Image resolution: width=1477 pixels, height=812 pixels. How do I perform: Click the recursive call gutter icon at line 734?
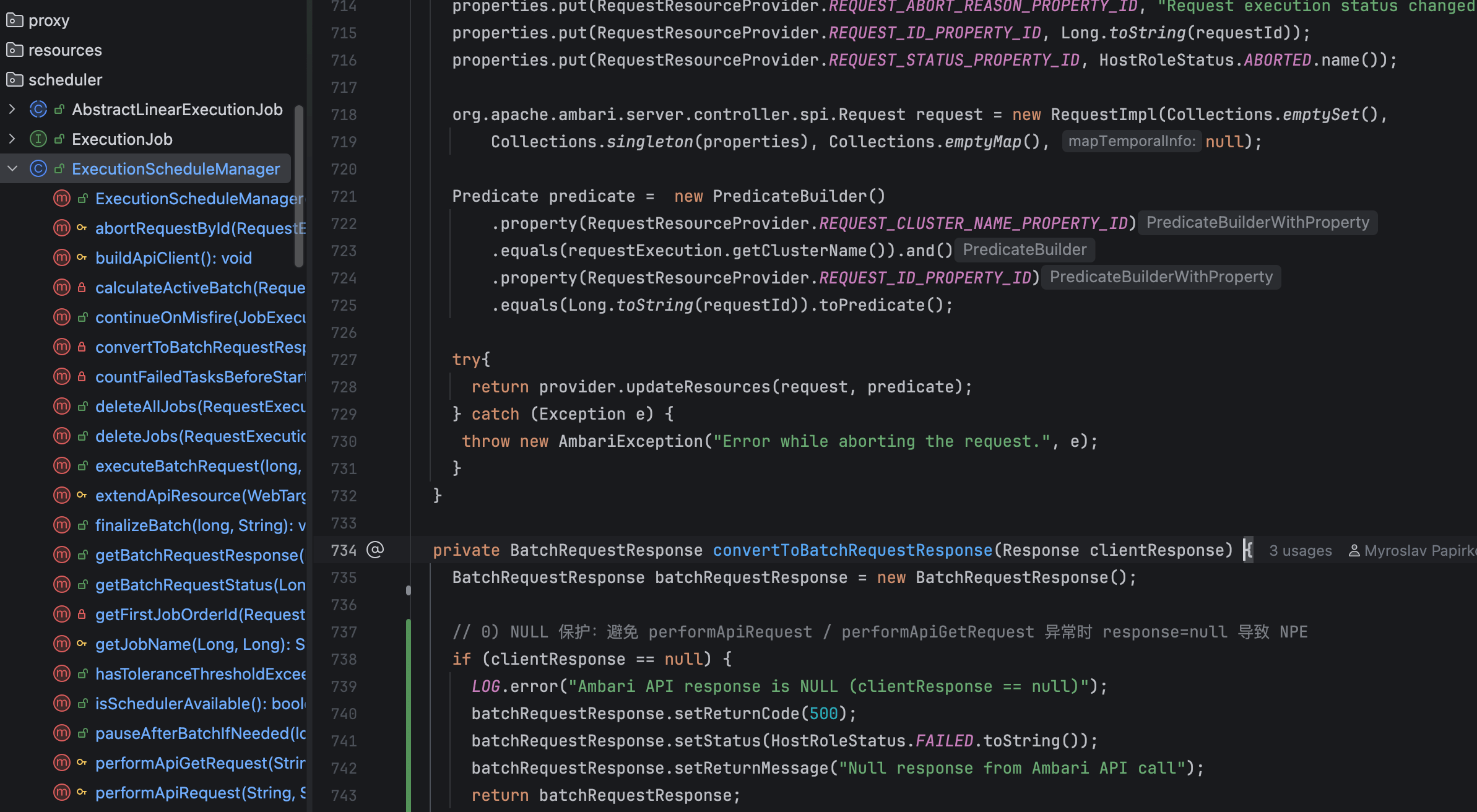click(375, 550)
